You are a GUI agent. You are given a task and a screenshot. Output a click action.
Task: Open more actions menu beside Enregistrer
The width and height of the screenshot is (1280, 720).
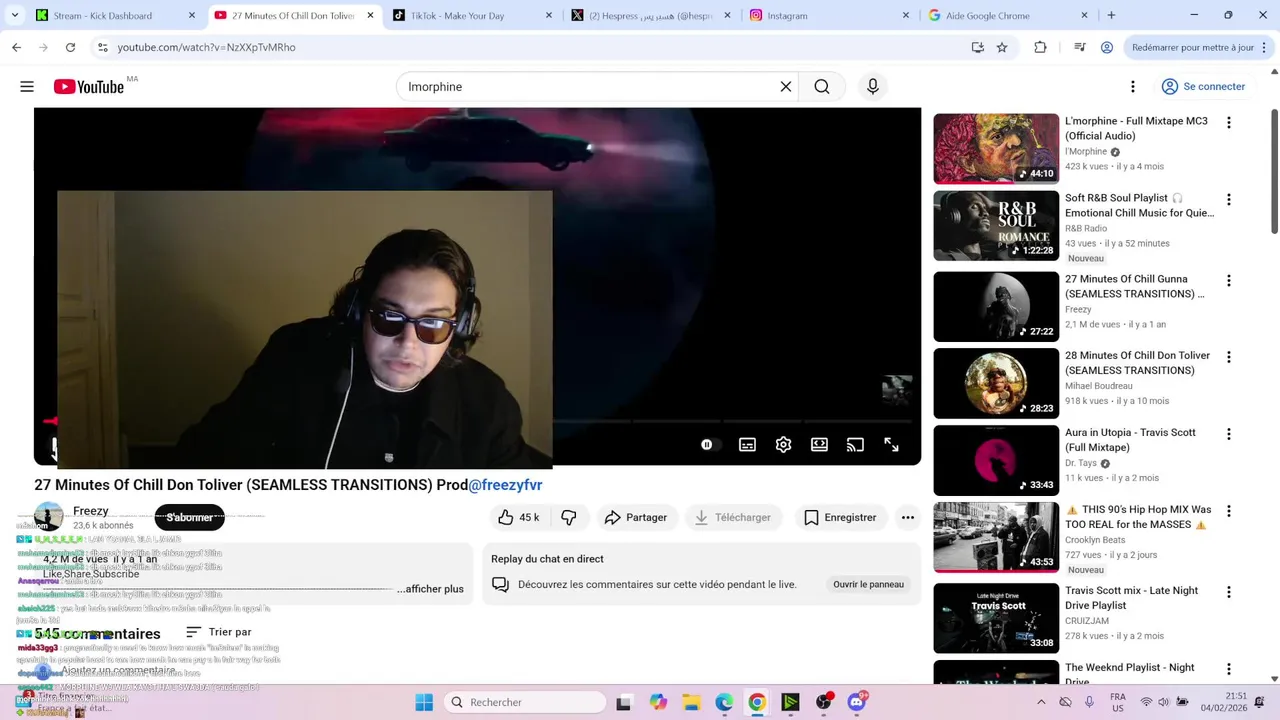(908, 517)
